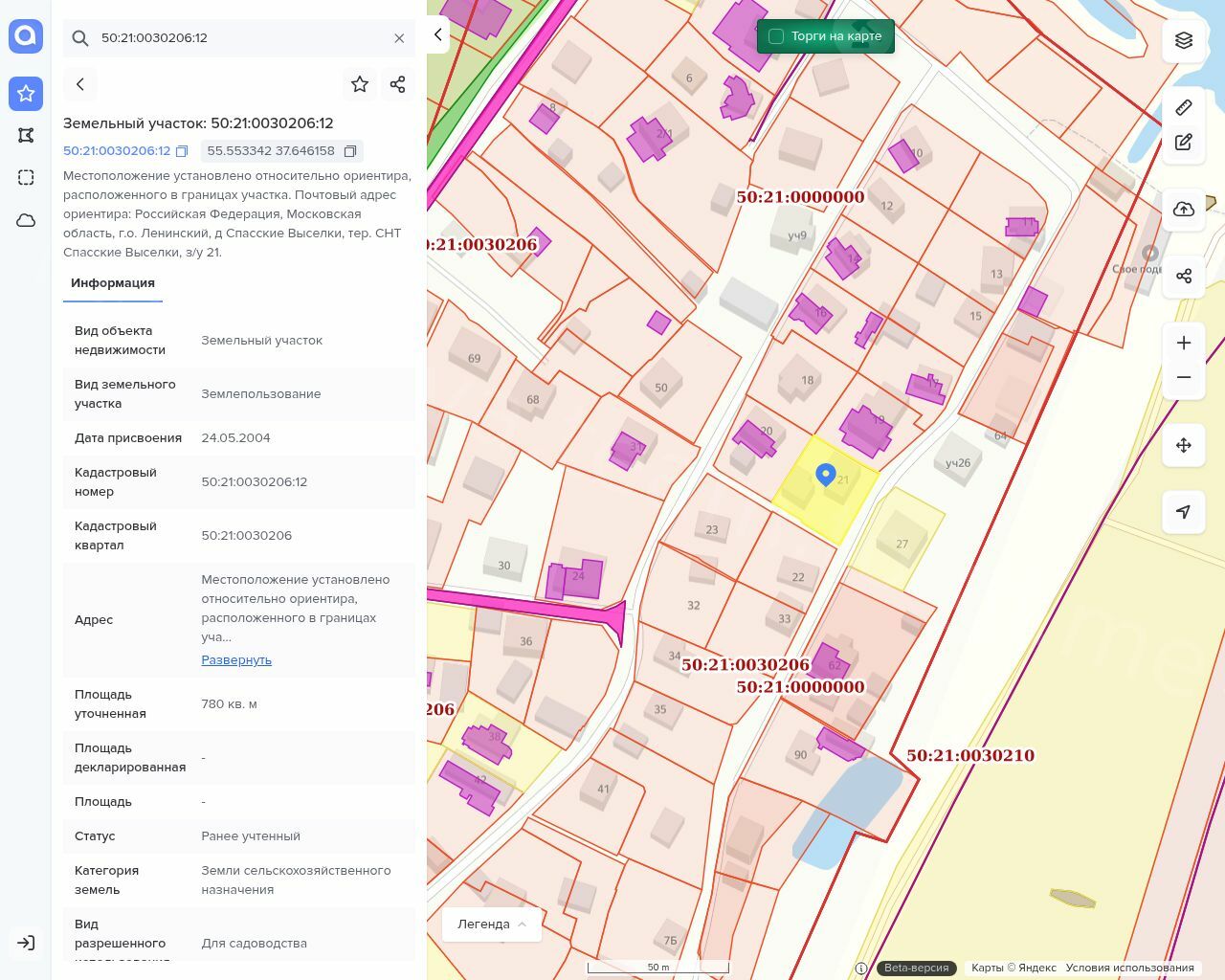
Task: Select the polygon drawing tool in sidebar
Action: (26, 136)
